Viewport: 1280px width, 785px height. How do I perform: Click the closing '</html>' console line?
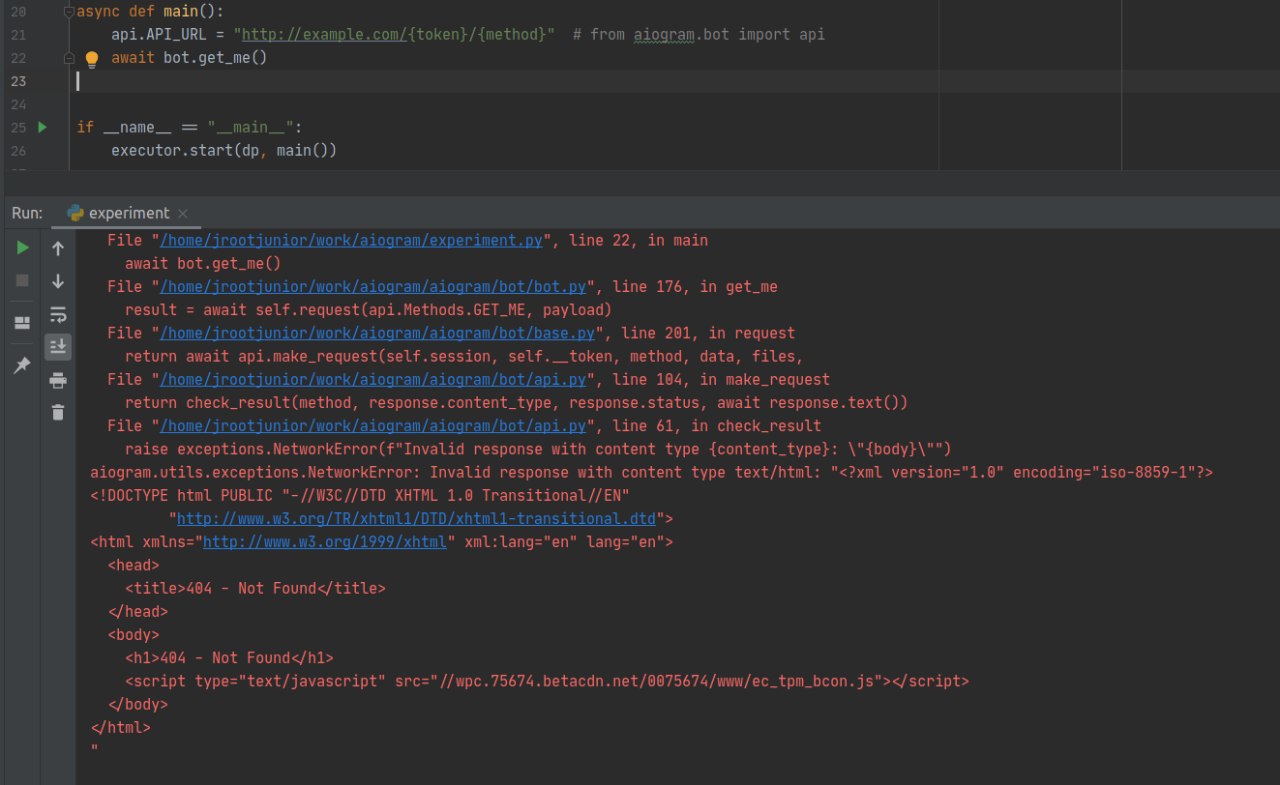click(120, 728)
